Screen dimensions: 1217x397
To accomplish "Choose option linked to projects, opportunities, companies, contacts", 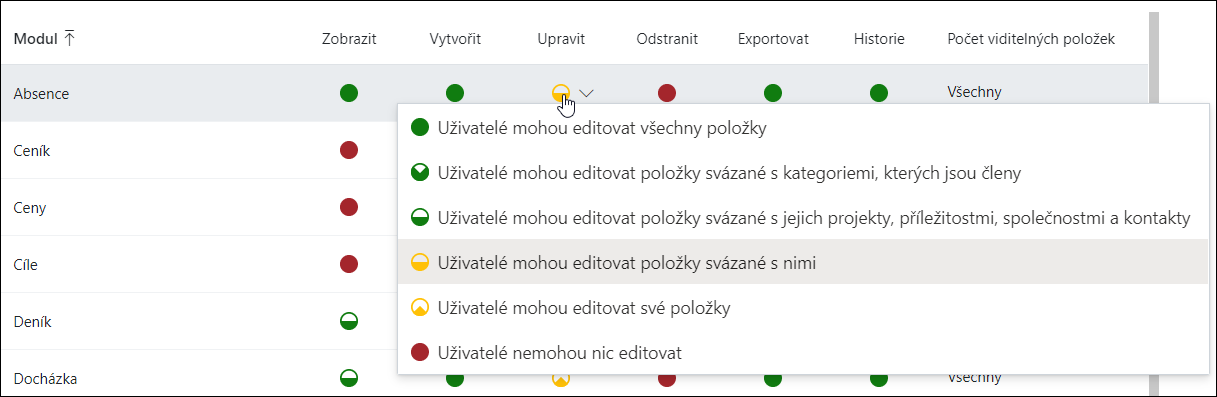I will click(x=797, y=217).
